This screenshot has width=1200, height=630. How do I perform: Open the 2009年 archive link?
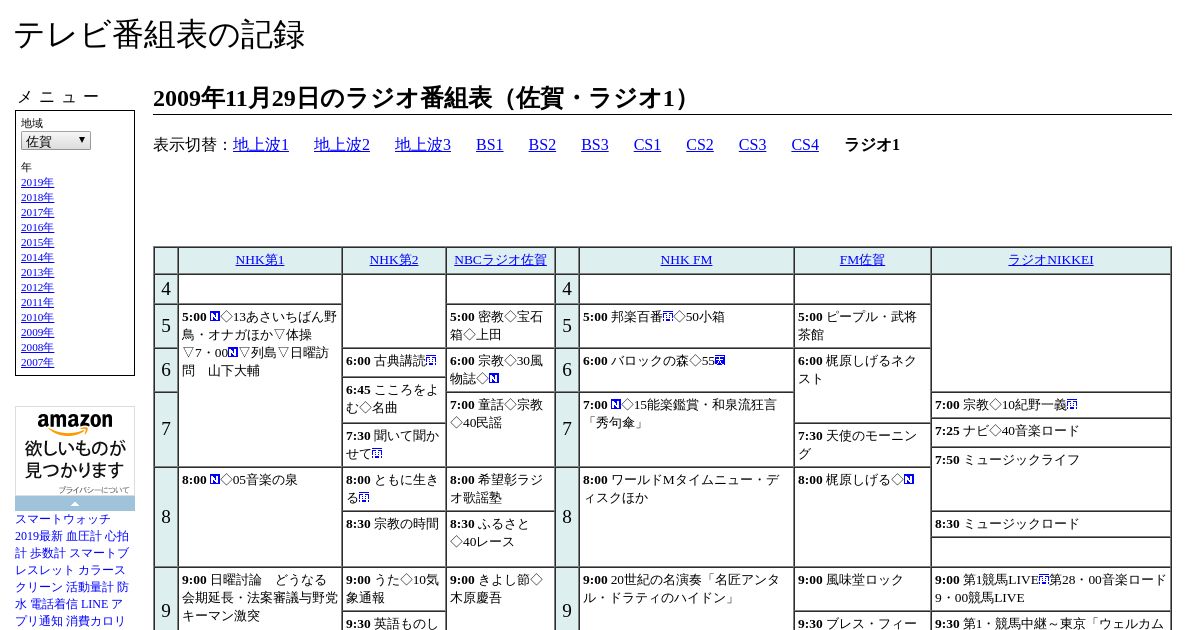[x=37, y=332]
